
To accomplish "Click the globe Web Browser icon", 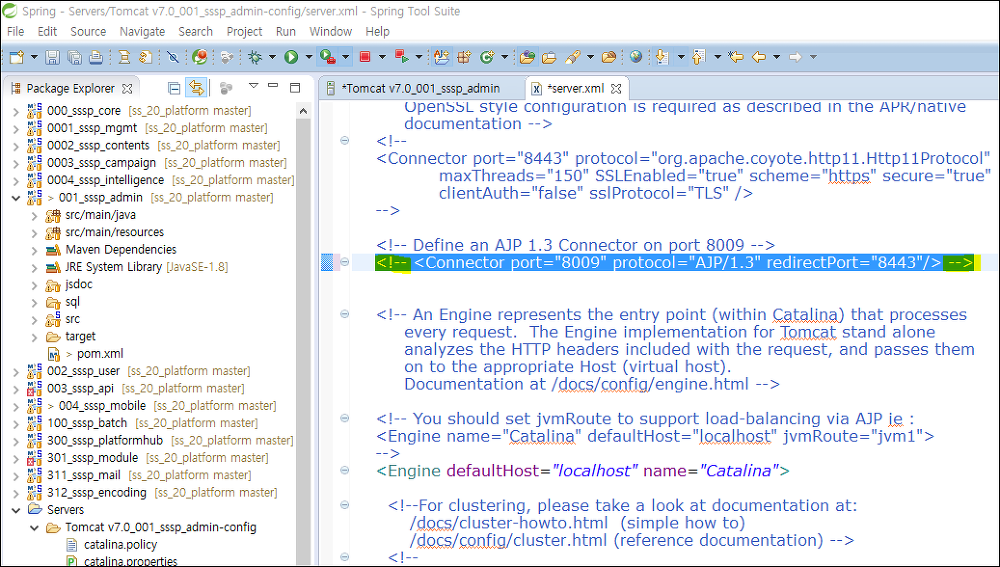I will [x=635, y=57].
